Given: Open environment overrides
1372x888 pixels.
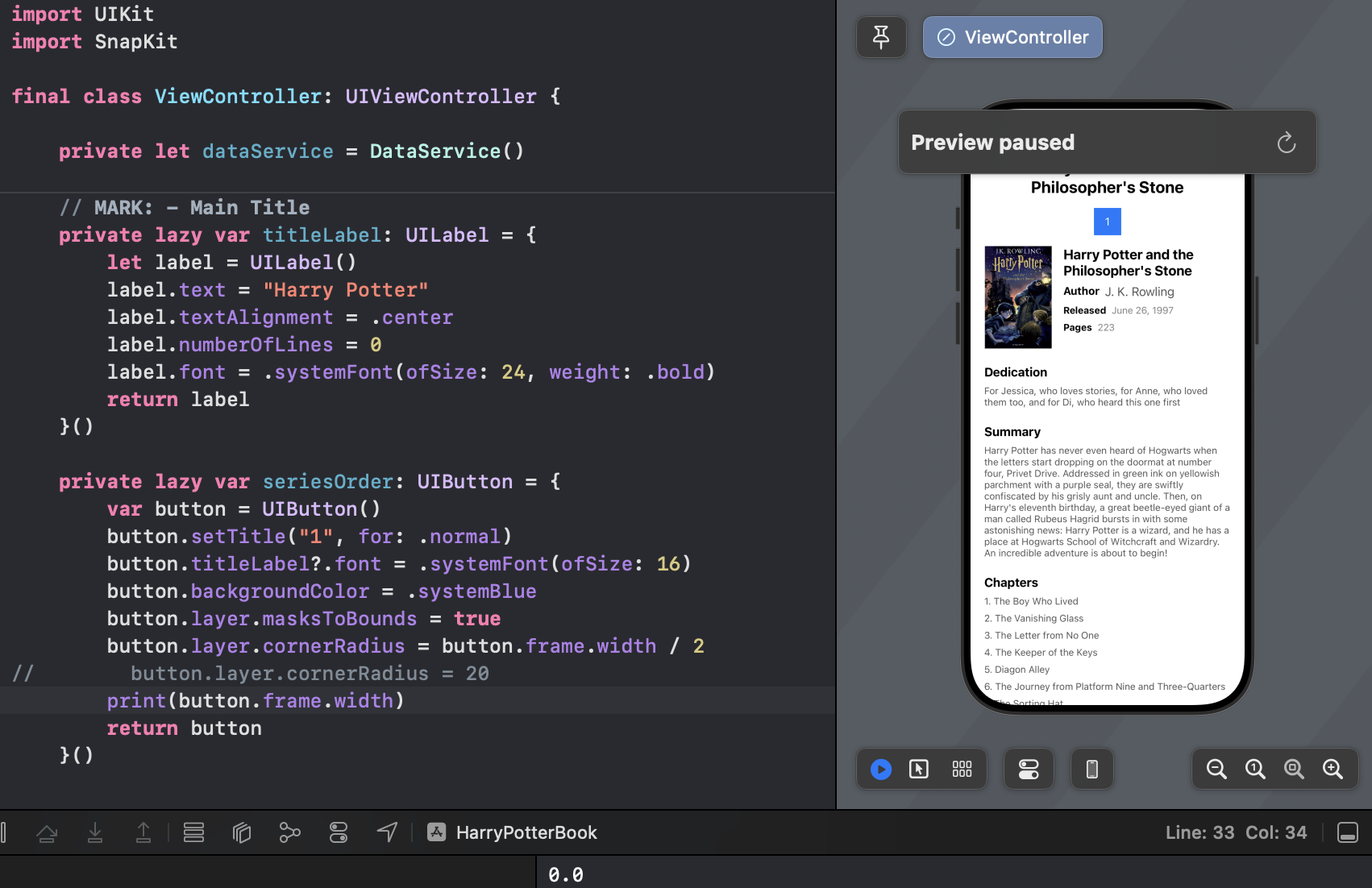Looking at the screenshot, I should pos(339,832).
